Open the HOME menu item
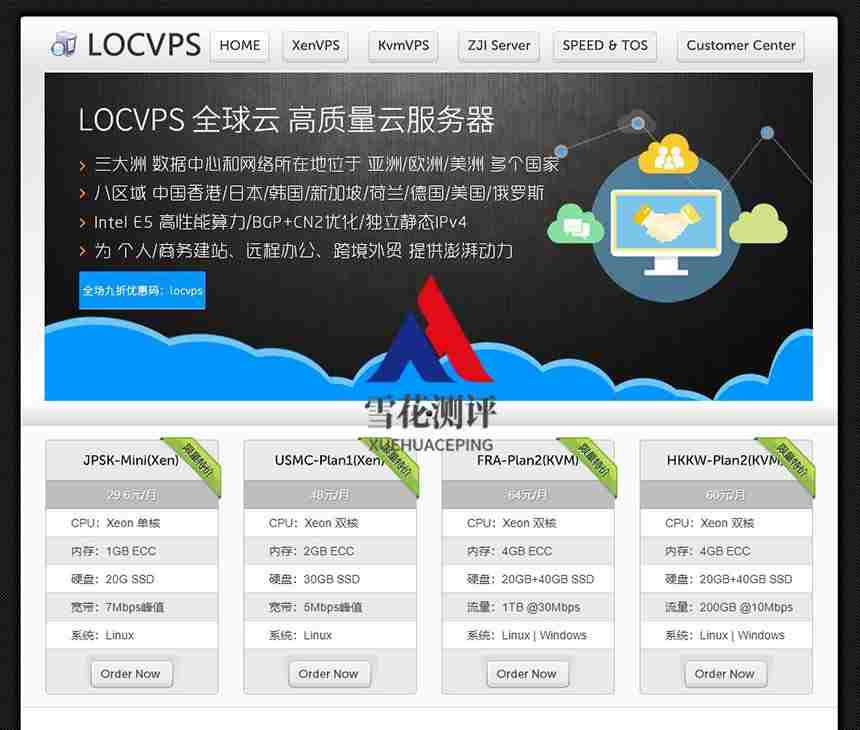Viewport: 860px width, 730px height. pyautogui.click(x=240, y=46)
